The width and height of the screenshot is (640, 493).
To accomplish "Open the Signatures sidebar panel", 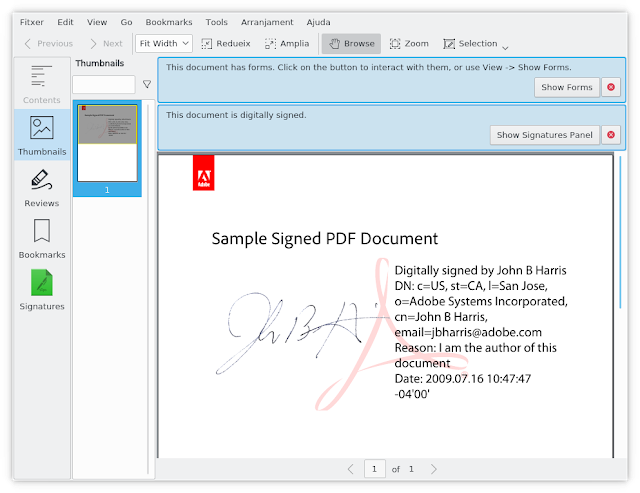I will point(42,290).
